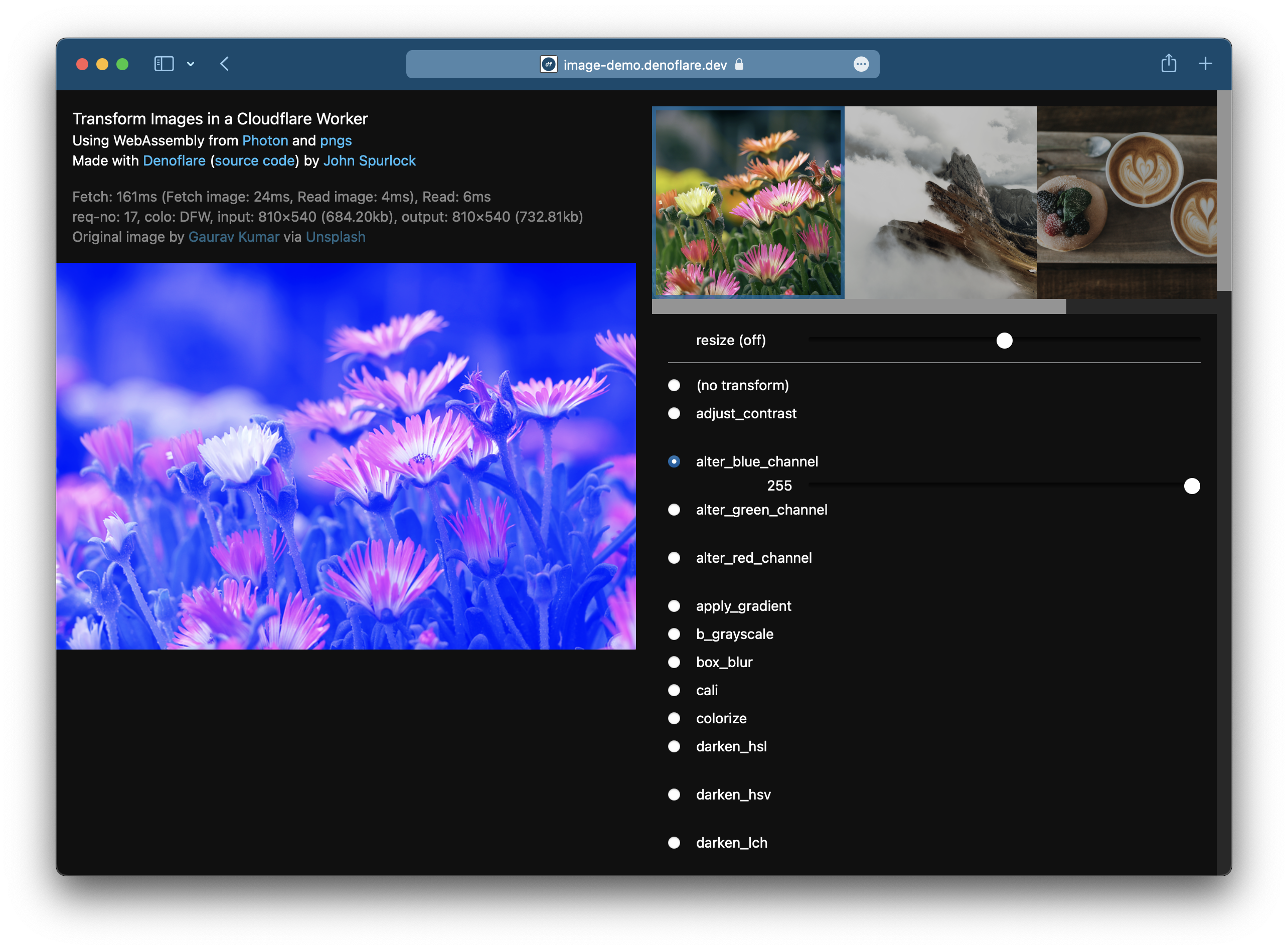The width and height of the screenshot is (1288, 950).
Task: Click the ellipsis icon in address bar
Action: (x=860, y=64)
